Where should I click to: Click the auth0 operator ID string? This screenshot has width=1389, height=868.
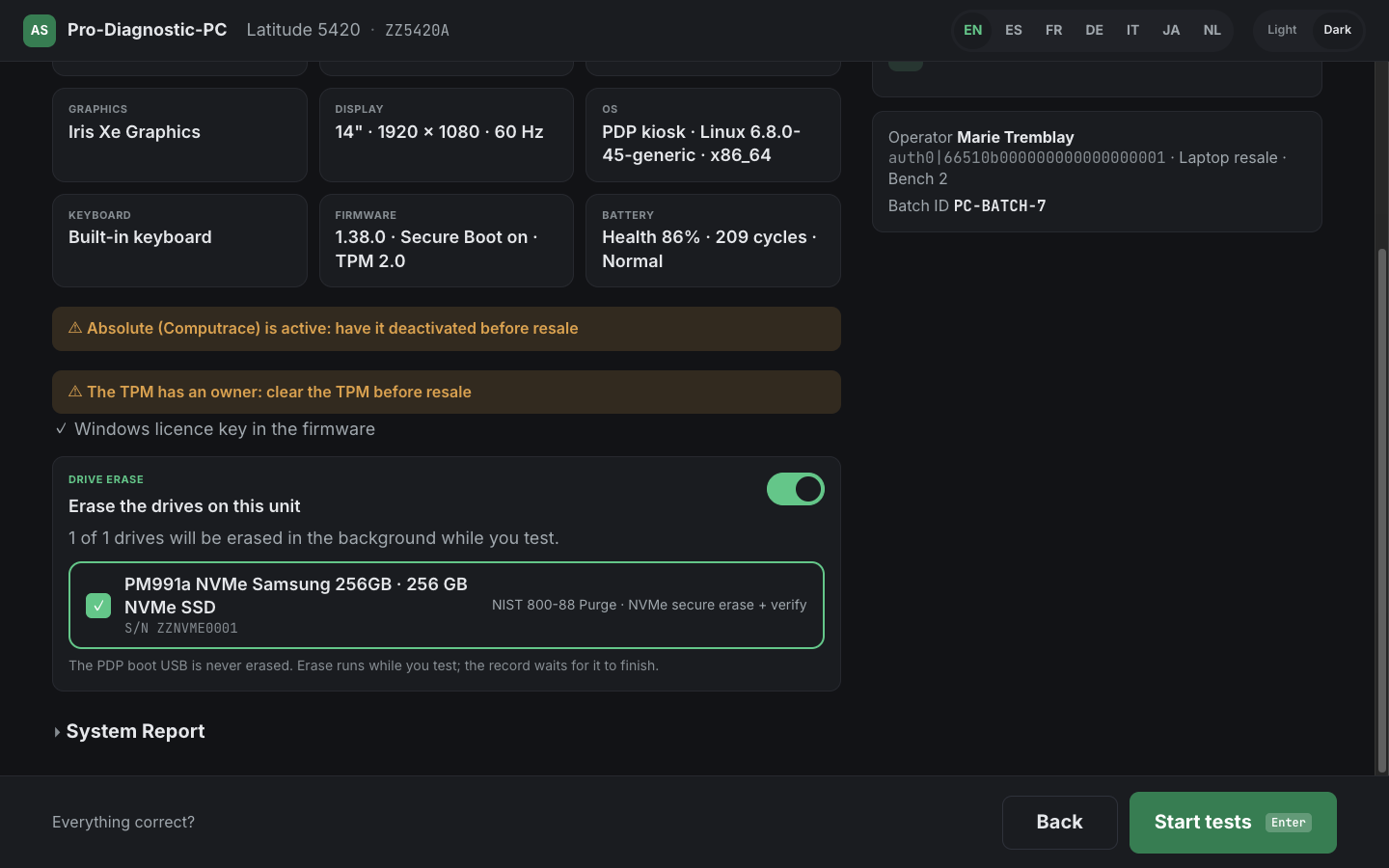[1026, 157]
